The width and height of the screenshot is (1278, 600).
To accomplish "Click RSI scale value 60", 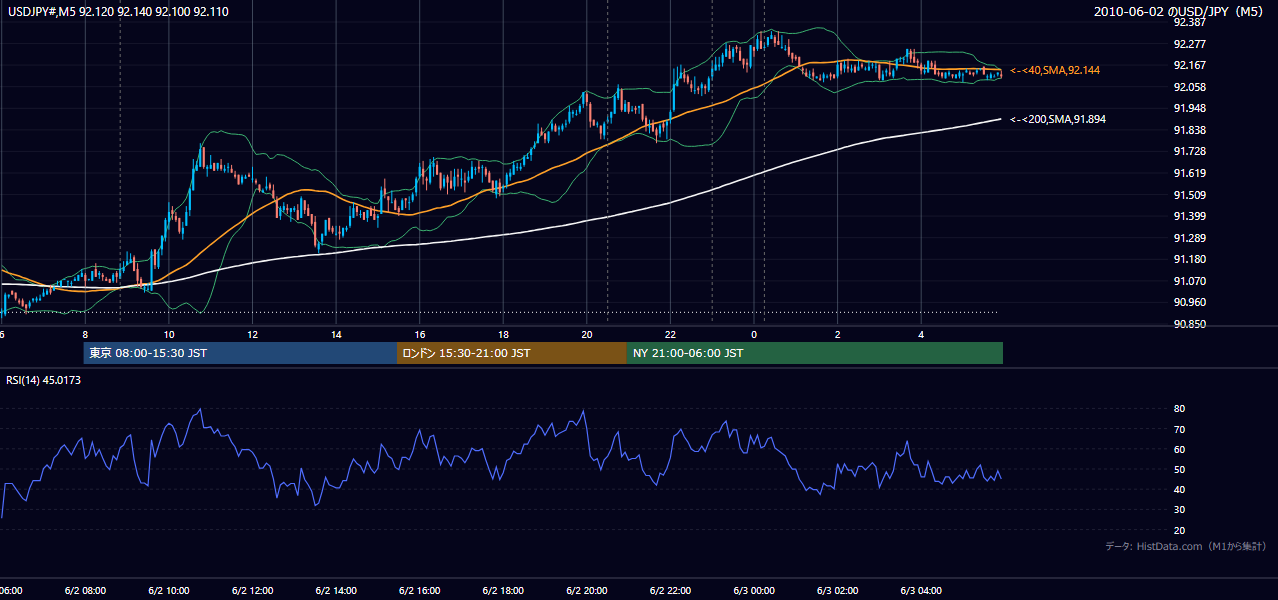I will click(1180, 450).
